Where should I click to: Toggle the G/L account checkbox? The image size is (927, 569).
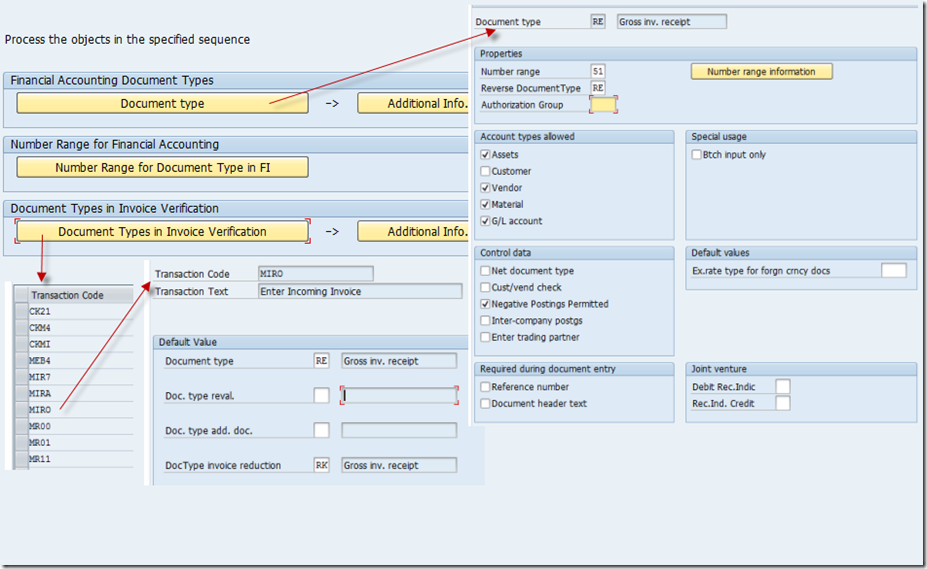pyautogui.click(x=485, y=221)
